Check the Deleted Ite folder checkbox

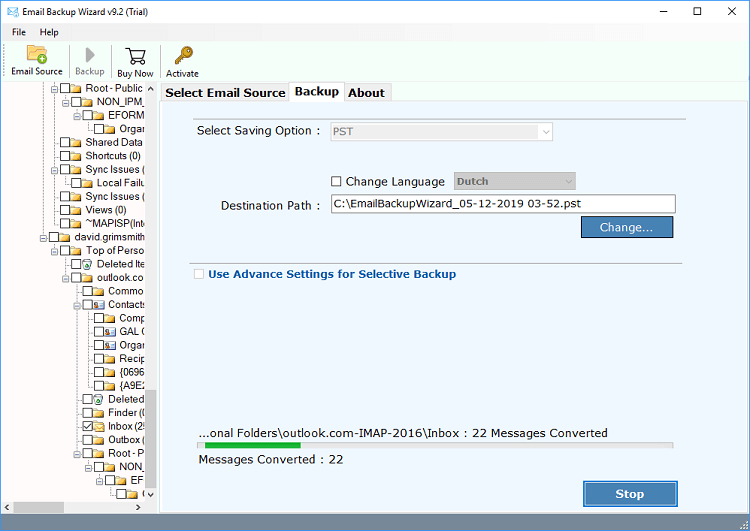76,264
